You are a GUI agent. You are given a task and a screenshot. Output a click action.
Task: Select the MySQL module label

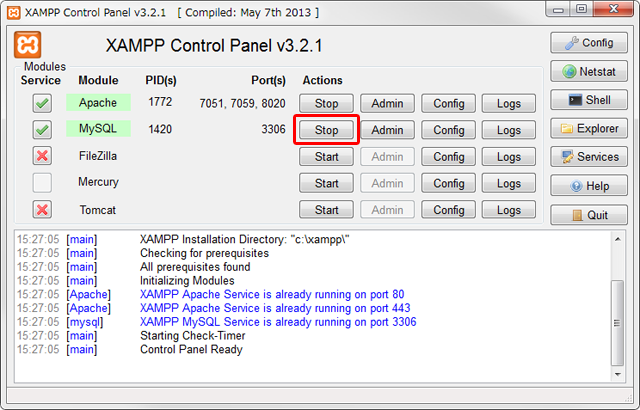tap(98, 129)
